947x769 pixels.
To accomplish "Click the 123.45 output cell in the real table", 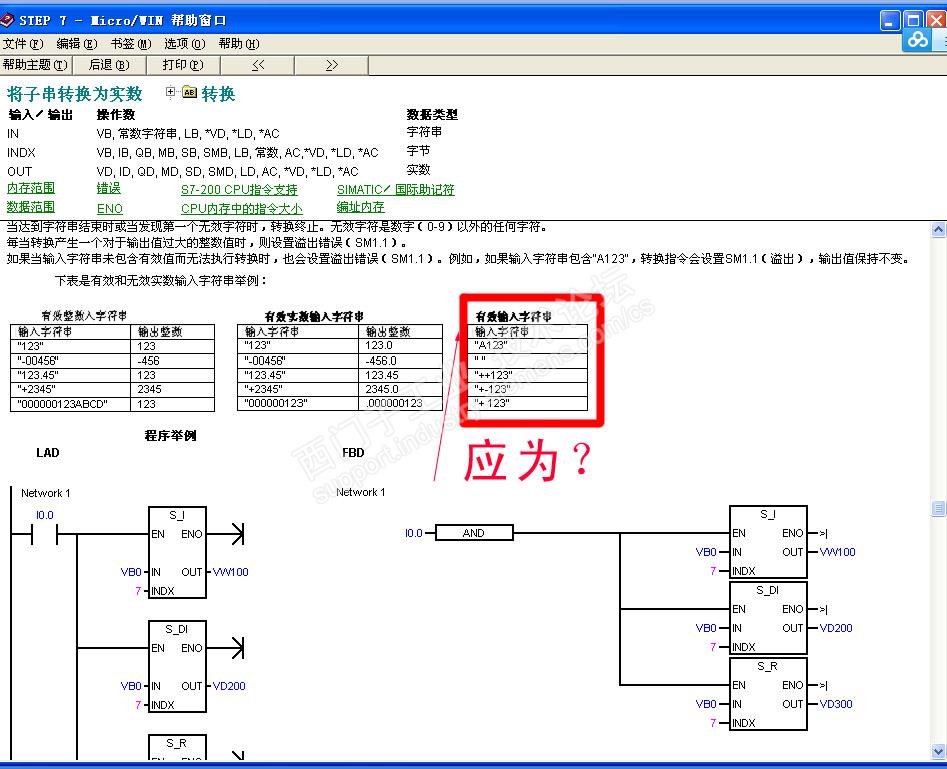I will tap(400, 375).
